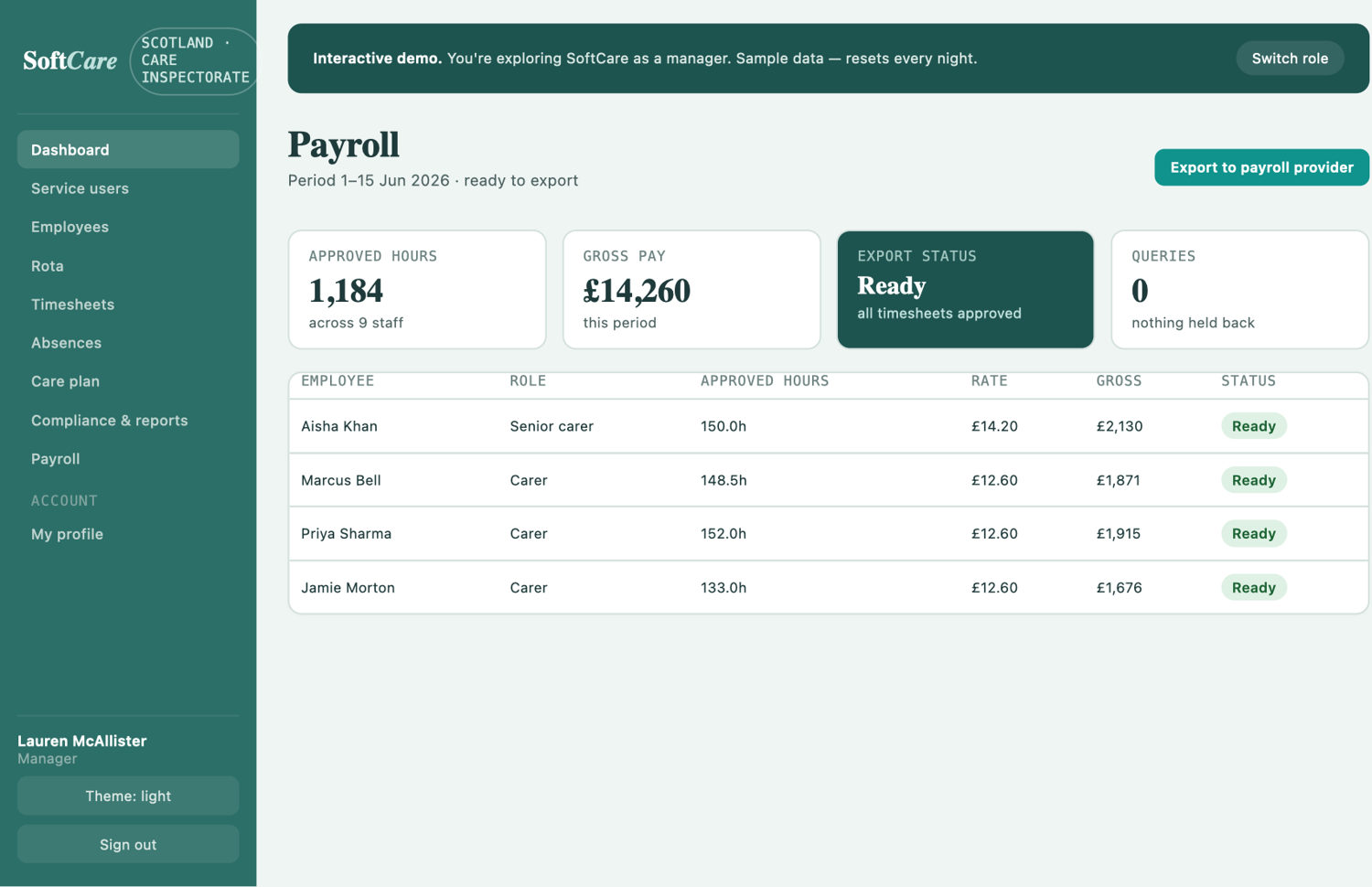Click the 152.0h hours value
The width and height of the screenshot is (1372, 887).
point(724,533)
